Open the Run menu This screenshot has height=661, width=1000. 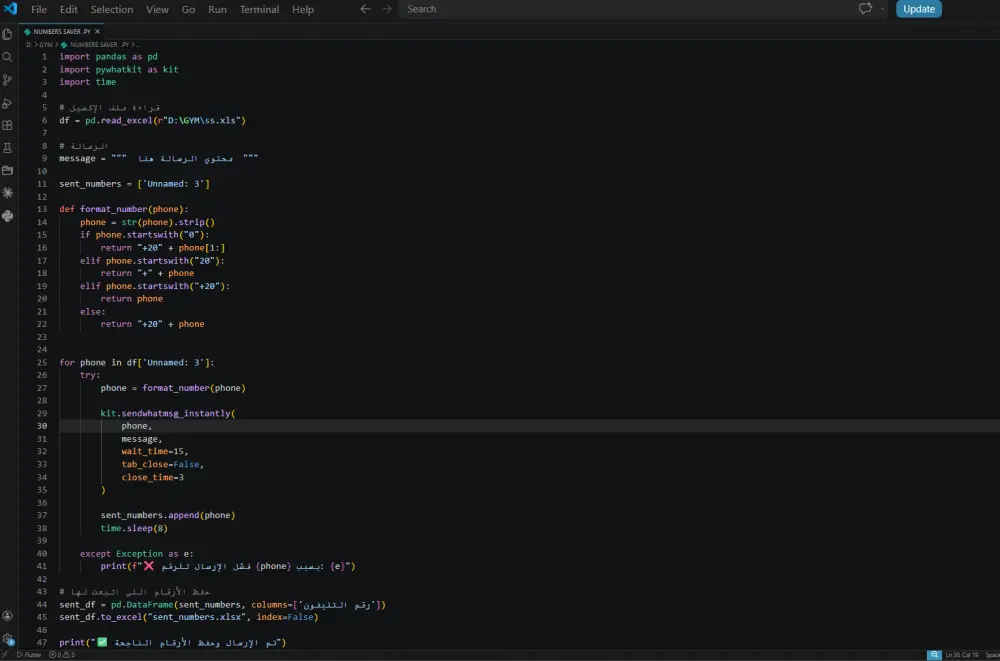(217, 9)
